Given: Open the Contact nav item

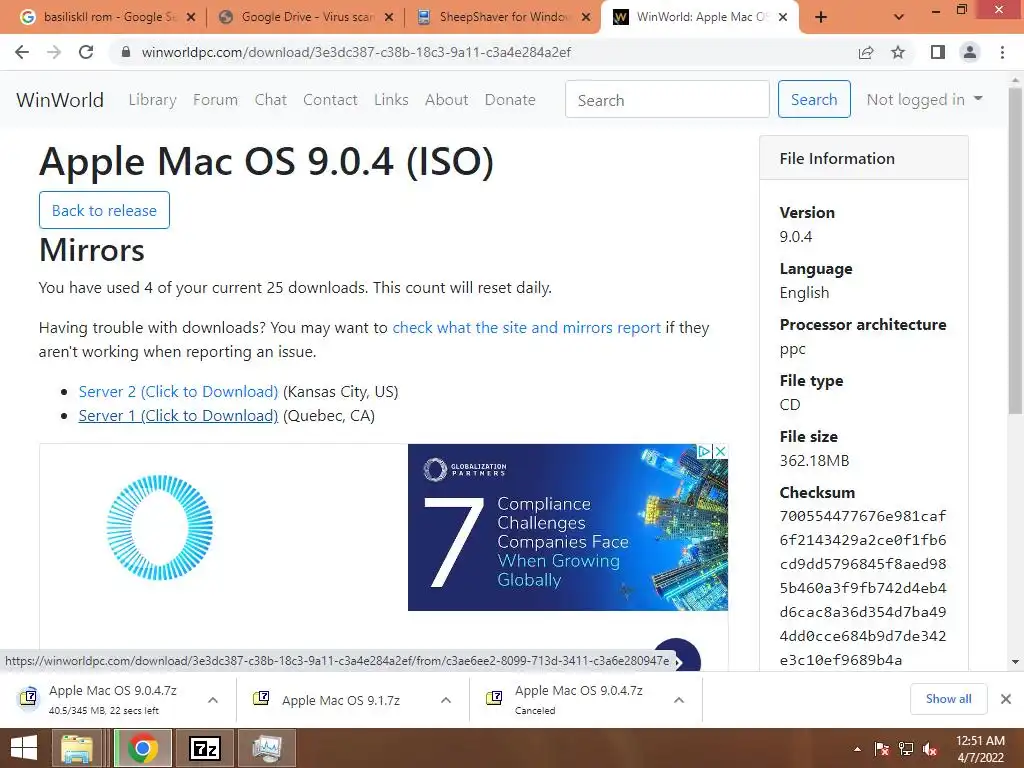Looking at the screenshot, I should [330, 100].
